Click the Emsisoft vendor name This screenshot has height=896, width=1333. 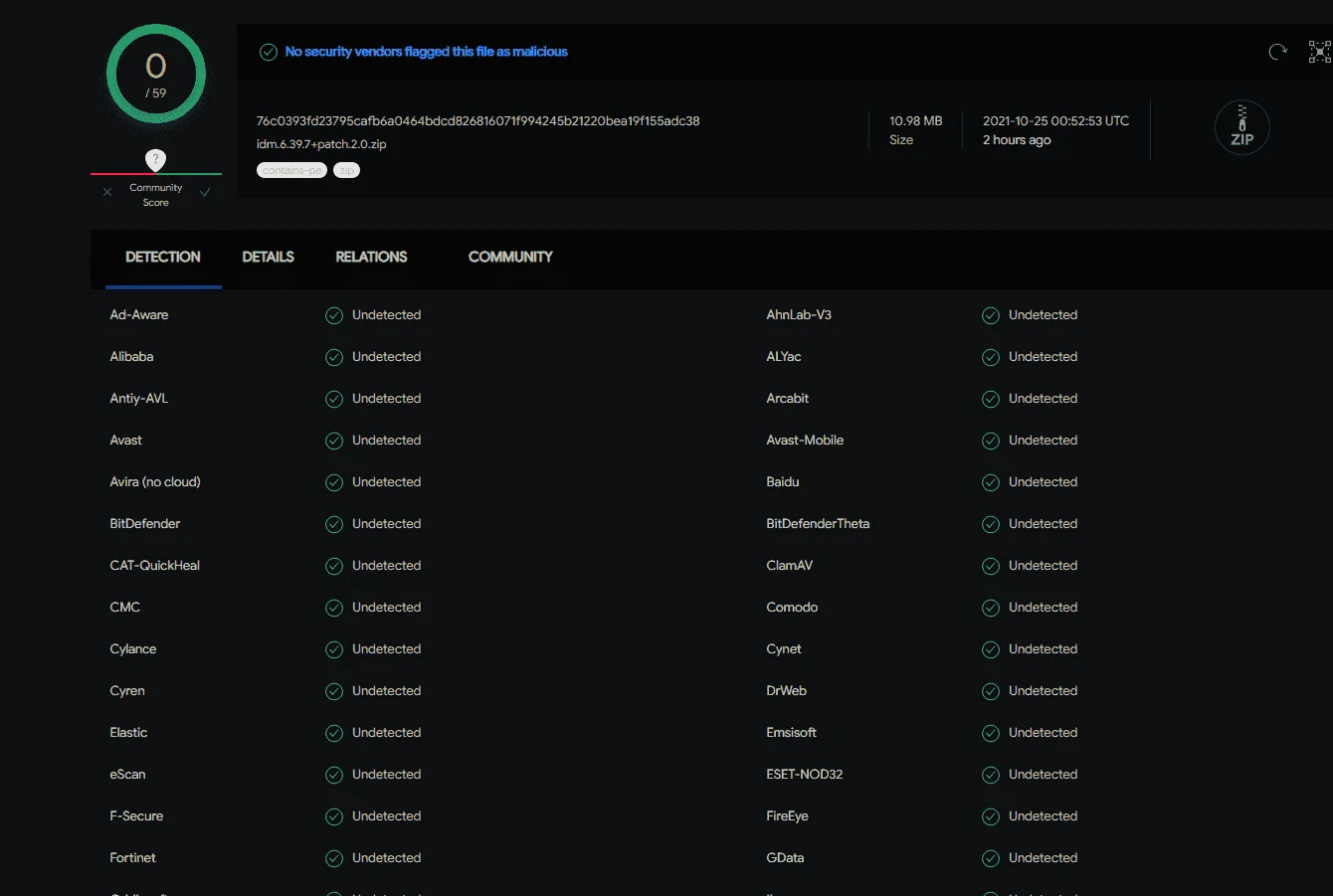(x=792, y=733)
